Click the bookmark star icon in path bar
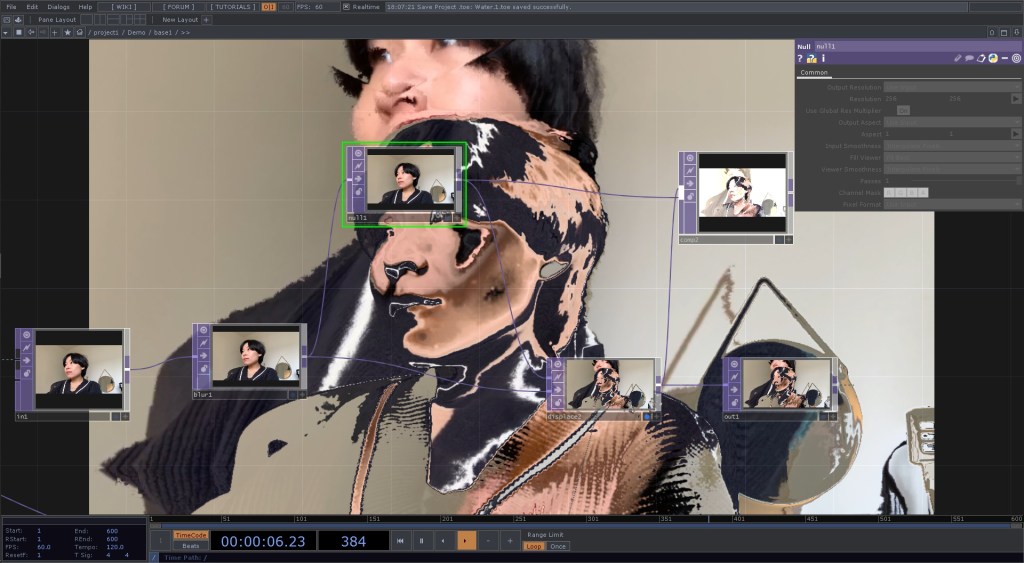Viewport: 1024px width, 563px height. click(x=67, y=33)
